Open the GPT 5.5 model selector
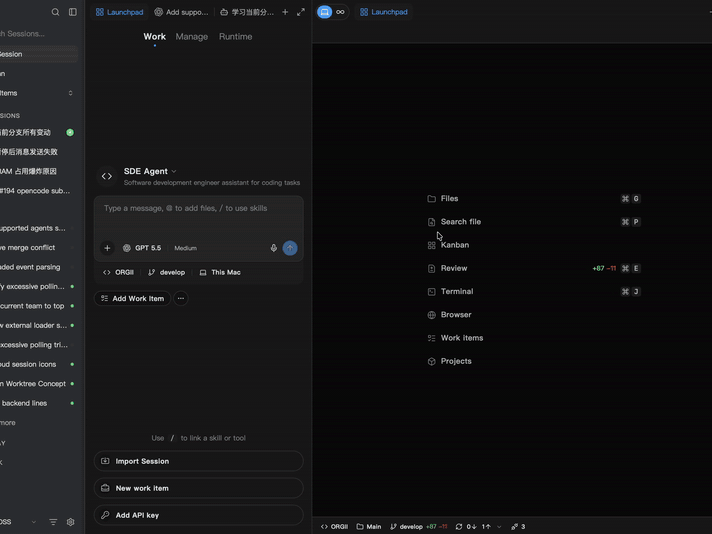Screen dimensions: 712x534 click(142, 248)
